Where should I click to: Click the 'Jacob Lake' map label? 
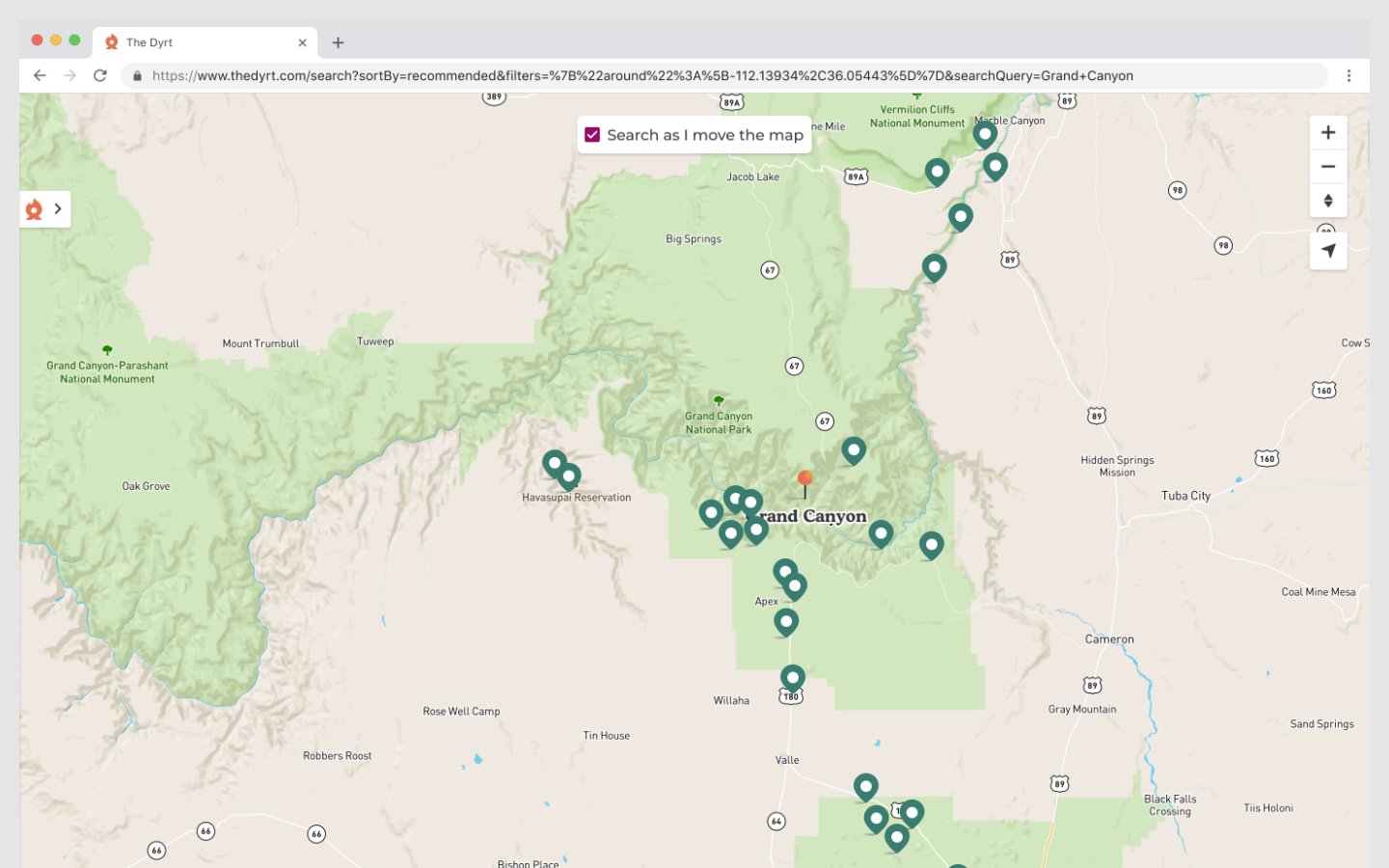(752, 176)
